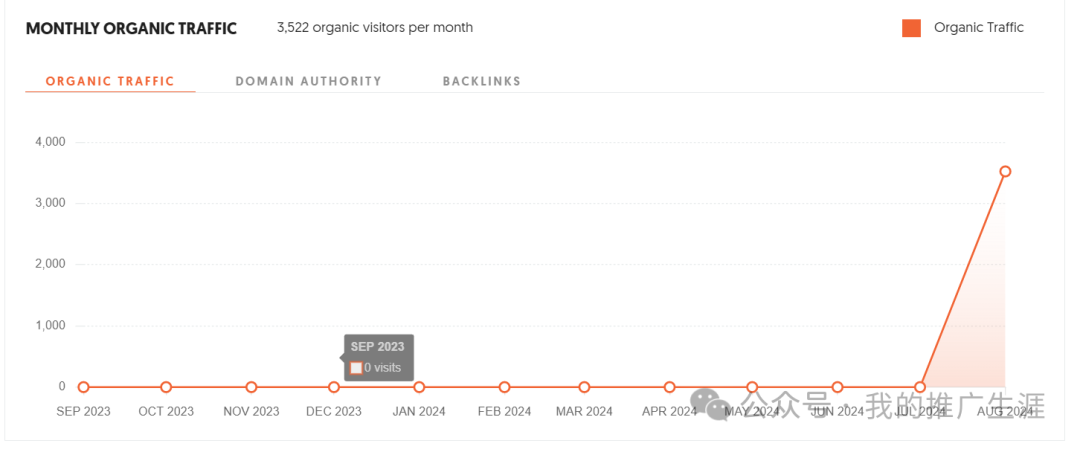Select the Organic Traffic tab
The height and width of the screenshot is (449, 1080).
[x=110, y=81]
